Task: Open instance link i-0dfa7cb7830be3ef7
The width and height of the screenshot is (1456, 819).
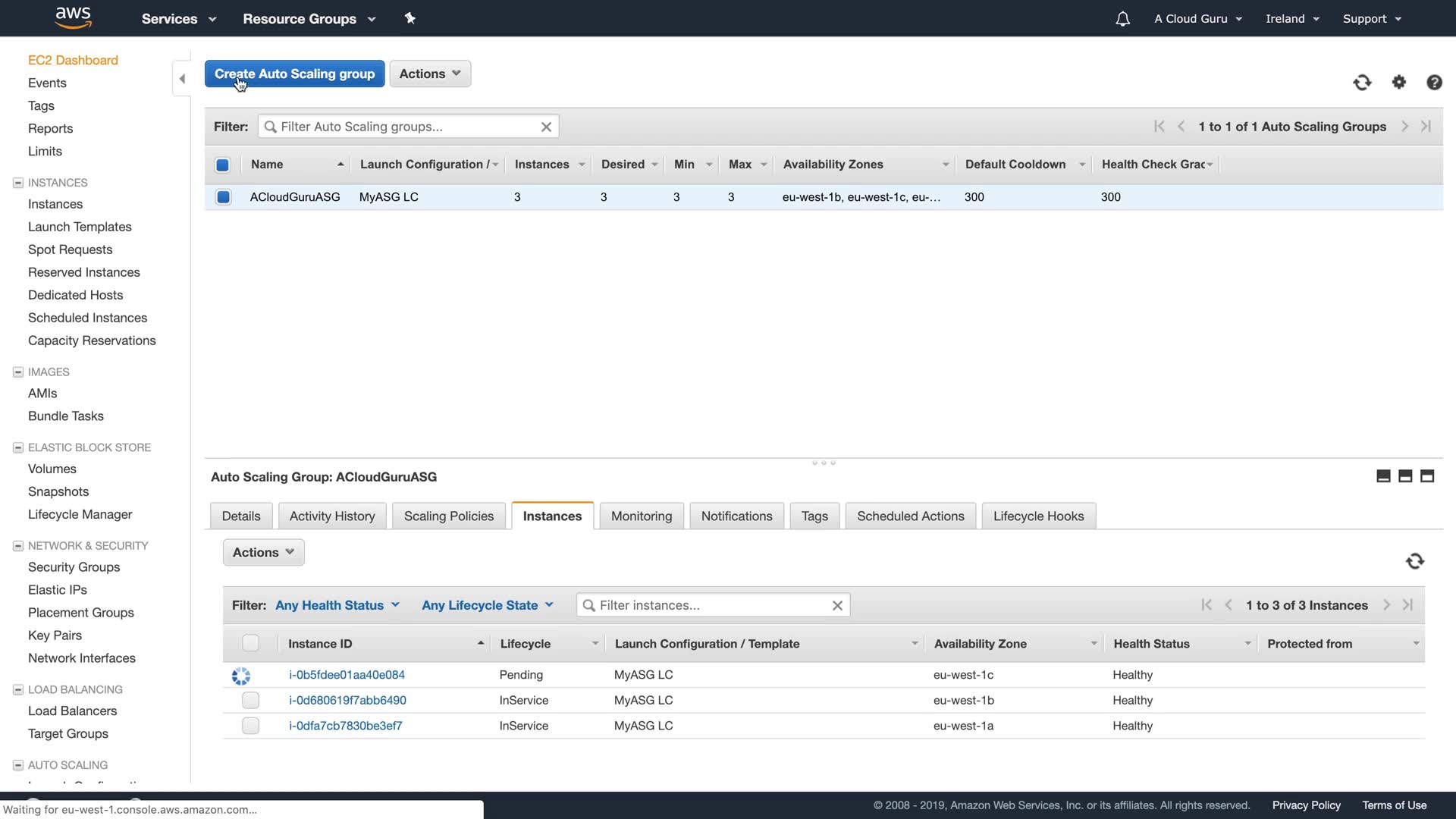Action: coord(345,726)
